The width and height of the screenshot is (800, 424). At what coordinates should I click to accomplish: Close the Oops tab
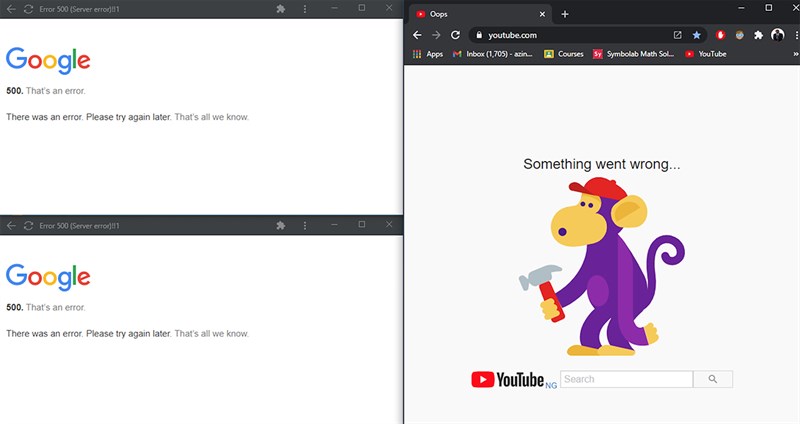point(542,14)
